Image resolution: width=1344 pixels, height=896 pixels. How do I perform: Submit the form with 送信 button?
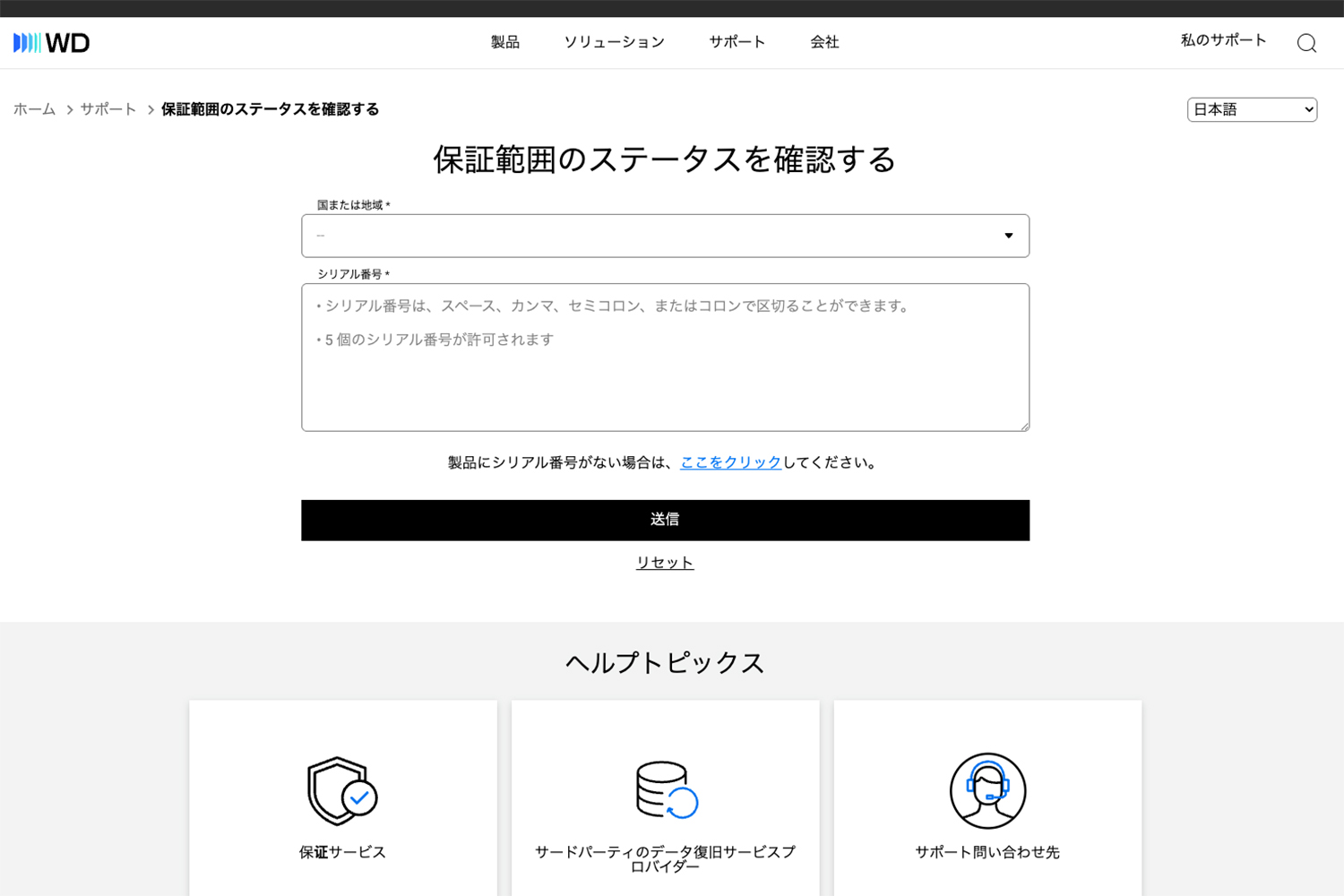(x=665, y=520)
